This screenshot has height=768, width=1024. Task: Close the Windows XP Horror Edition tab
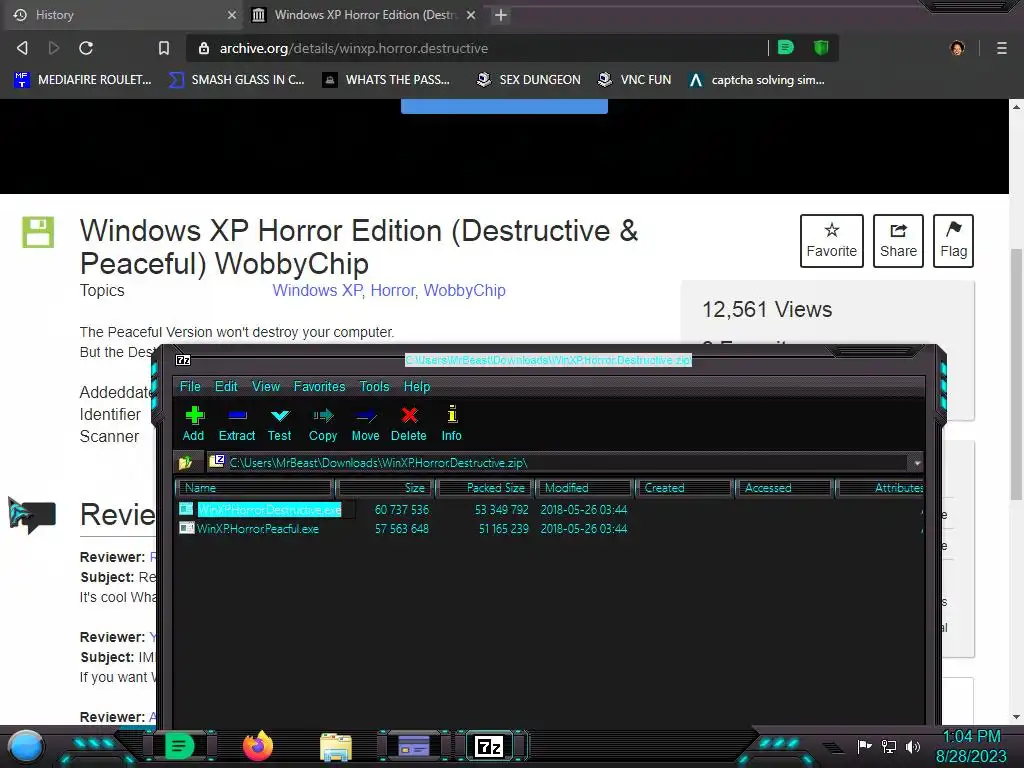471,15
